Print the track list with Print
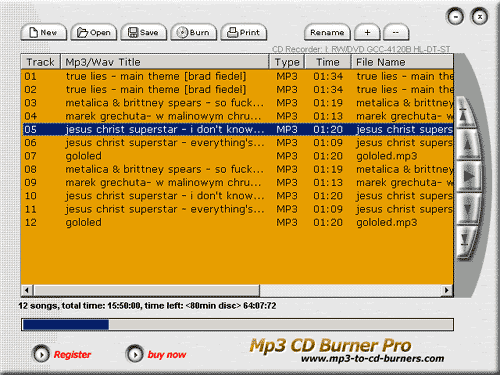 click(243, 32)
